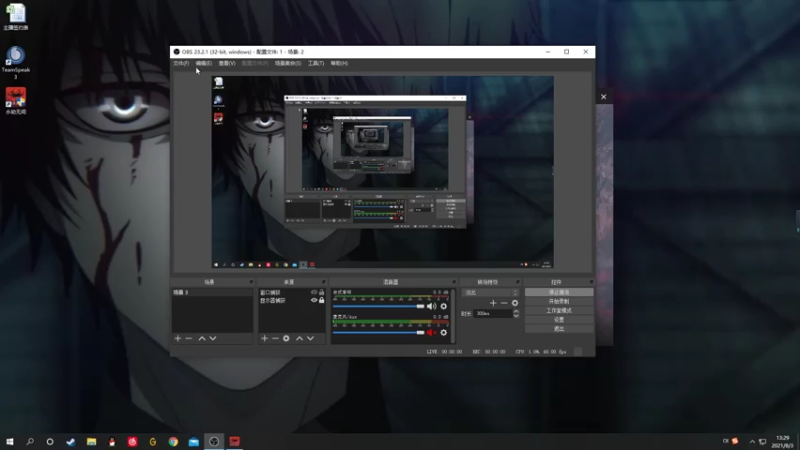Open the 编辑(E) menu
800x450 pixels.
coord(204,63)
